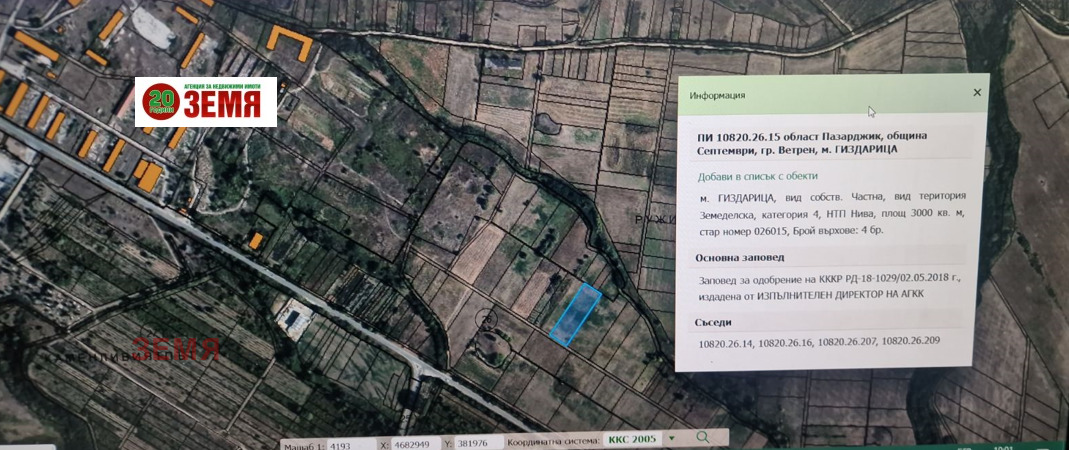The height and width of the screenshot is (450, 1069).
Task: Click the 'Съседи' section header
Action: point(714,322)
